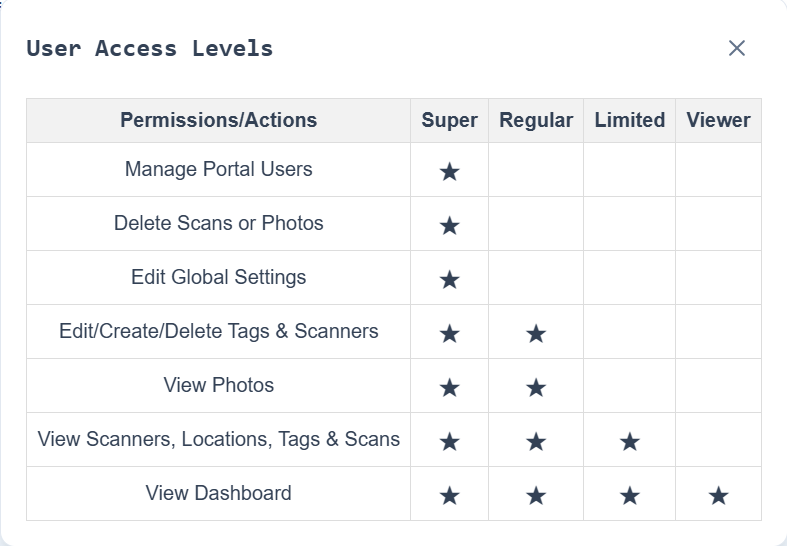
Task: Click the User Access Levels dialog title
Action: tap(149, 48)
